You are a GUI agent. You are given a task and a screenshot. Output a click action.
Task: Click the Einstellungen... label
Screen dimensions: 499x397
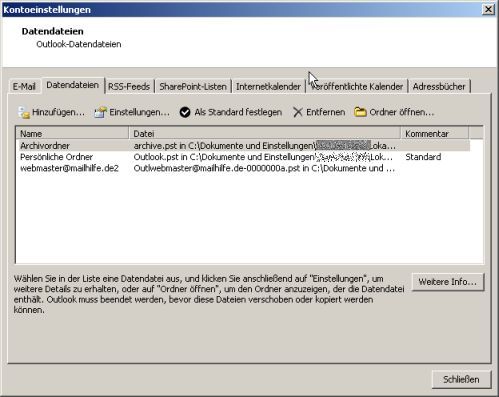pos(140,112)
